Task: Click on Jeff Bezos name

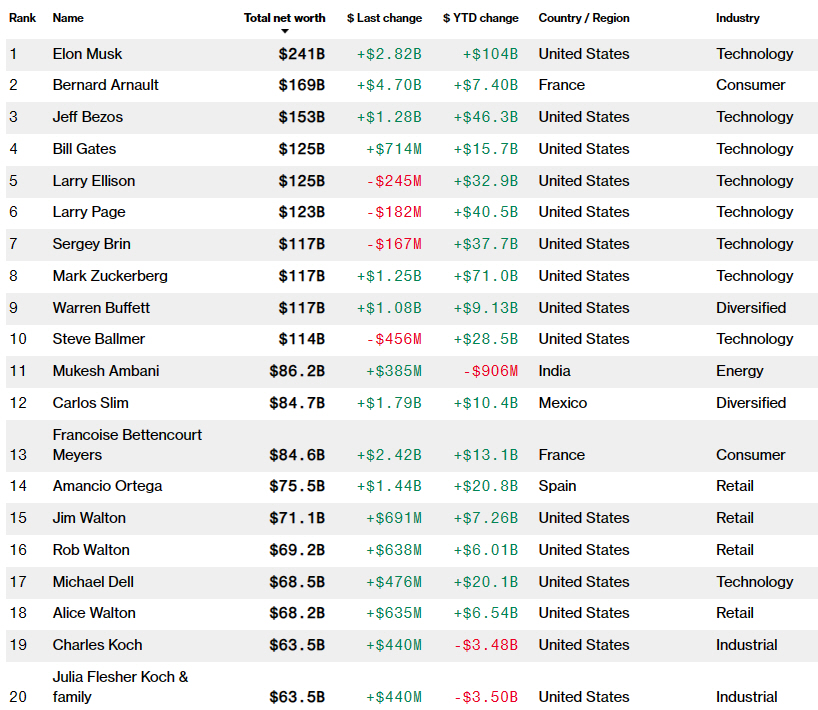Action: click(x=88, y=117)
